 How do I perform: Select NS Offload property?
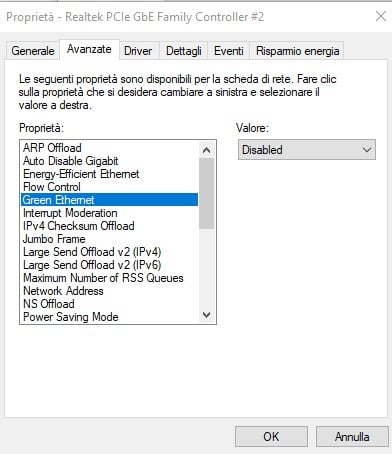(x=110, y=304)
